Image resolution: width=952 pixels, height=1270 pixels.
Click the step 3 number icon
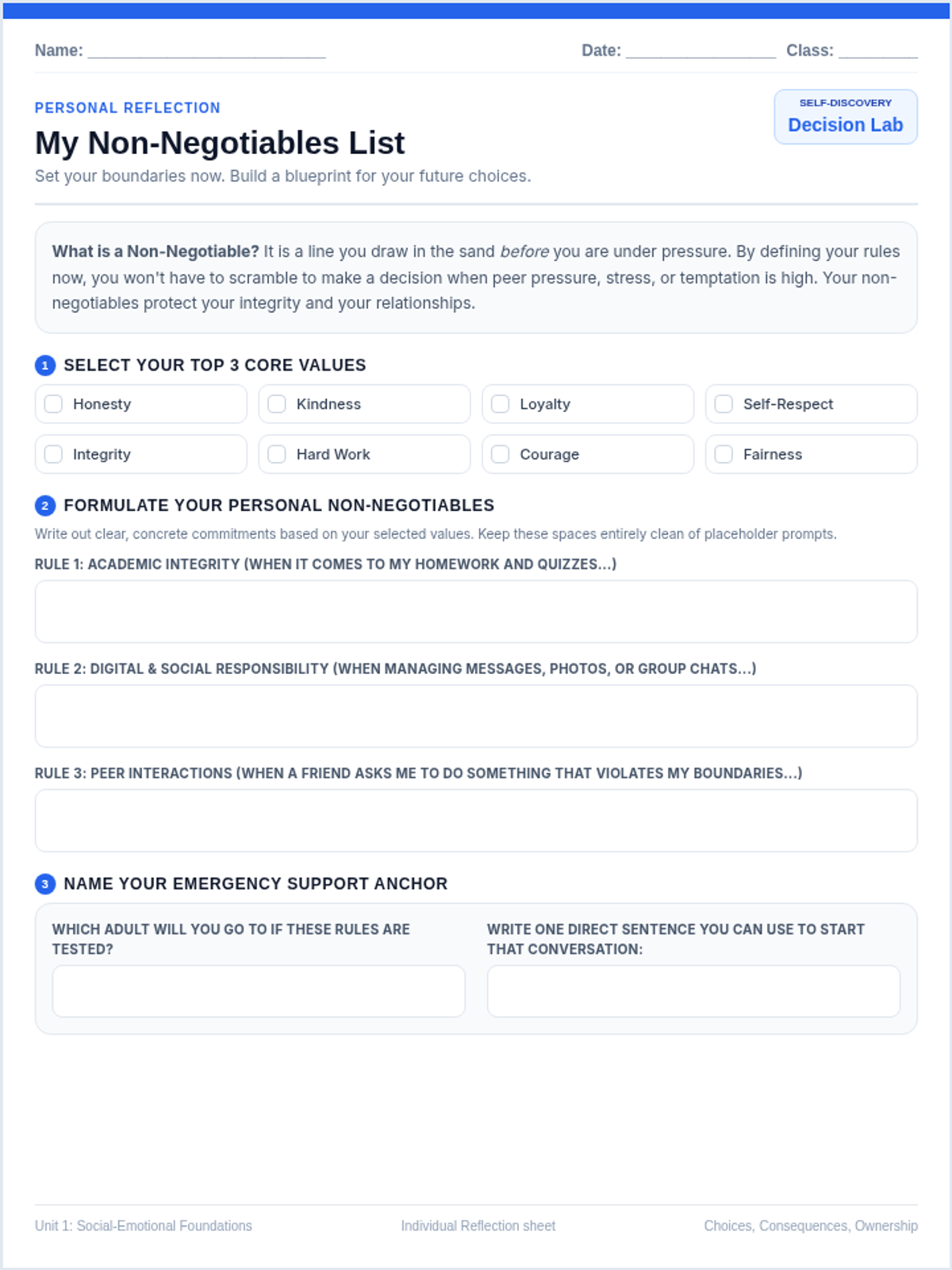[x=45, y=883]
